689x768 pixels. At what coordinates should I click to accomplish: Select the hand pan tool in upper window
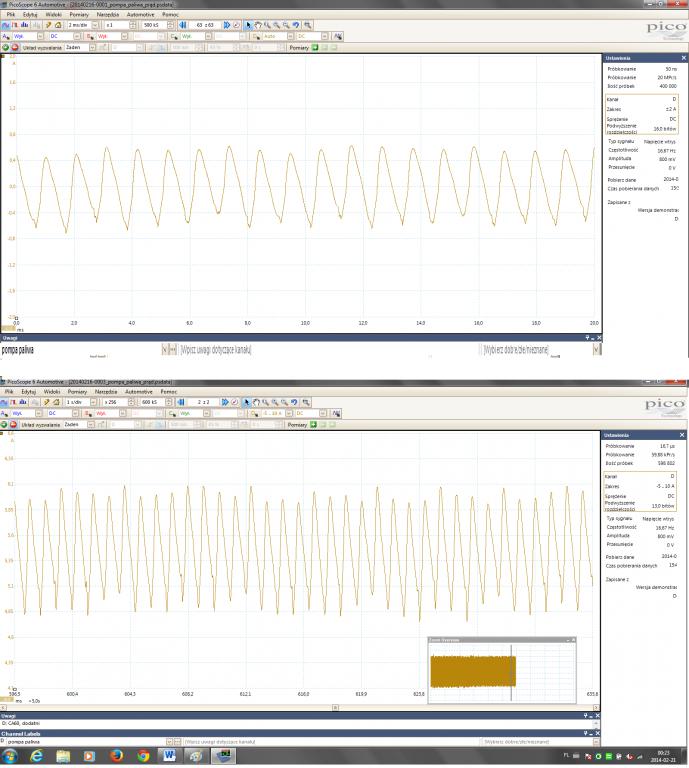point(258,23)
